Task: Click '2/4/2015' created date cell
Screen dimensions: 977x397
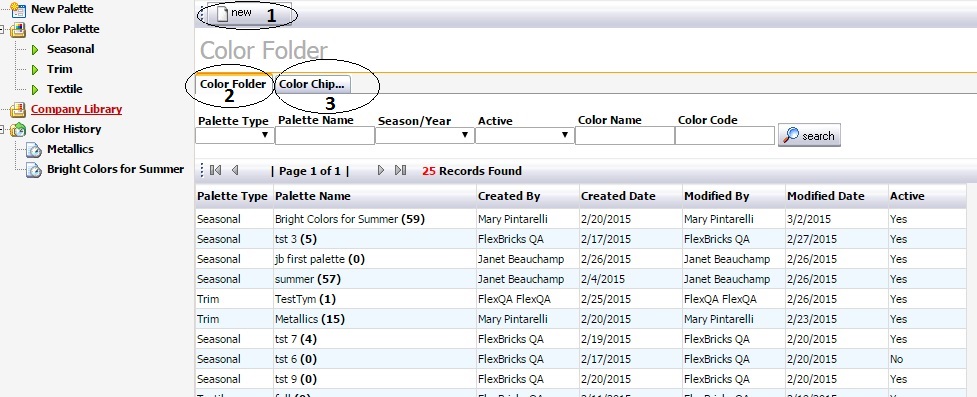Action: [603, 279]
